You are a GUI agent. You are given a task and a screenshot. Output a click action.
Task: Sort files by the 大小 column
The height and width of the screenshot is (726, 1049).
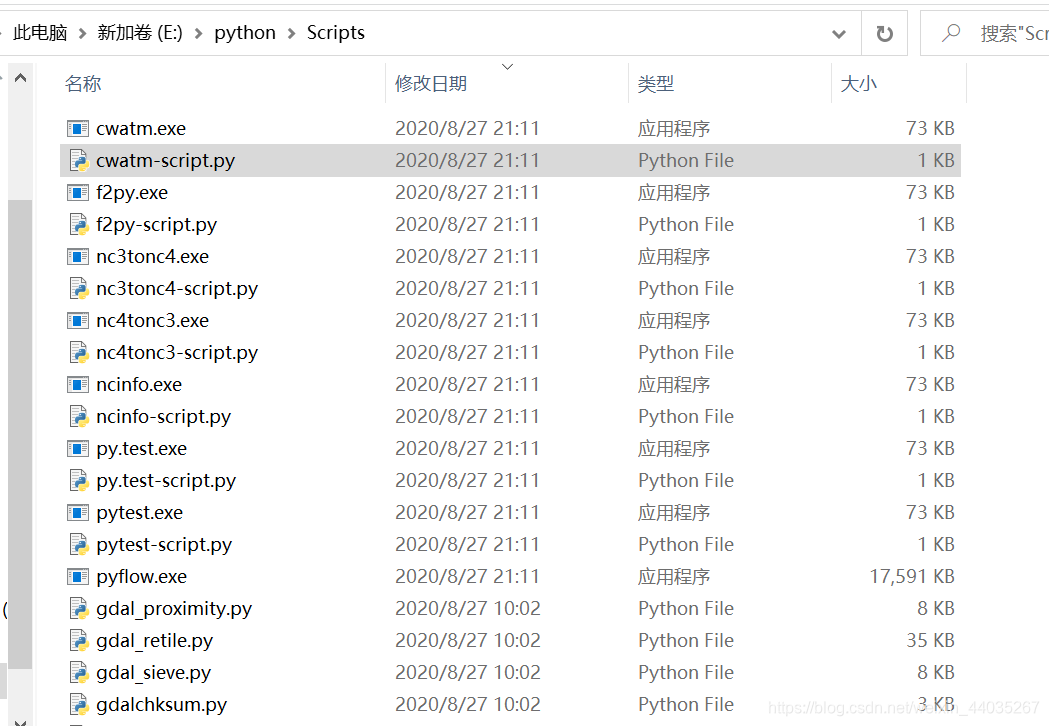tap(858, 84)
